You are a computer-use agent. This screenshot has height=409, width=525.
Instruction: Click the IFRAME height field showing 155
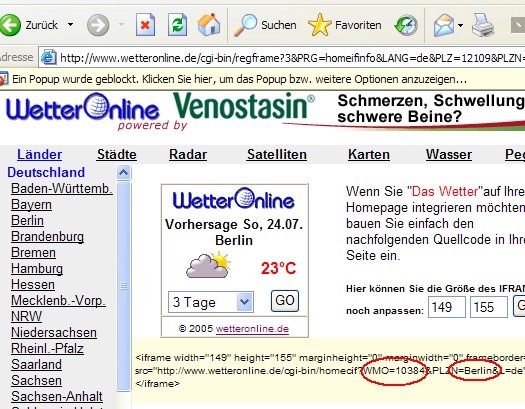tap(489, 307)
